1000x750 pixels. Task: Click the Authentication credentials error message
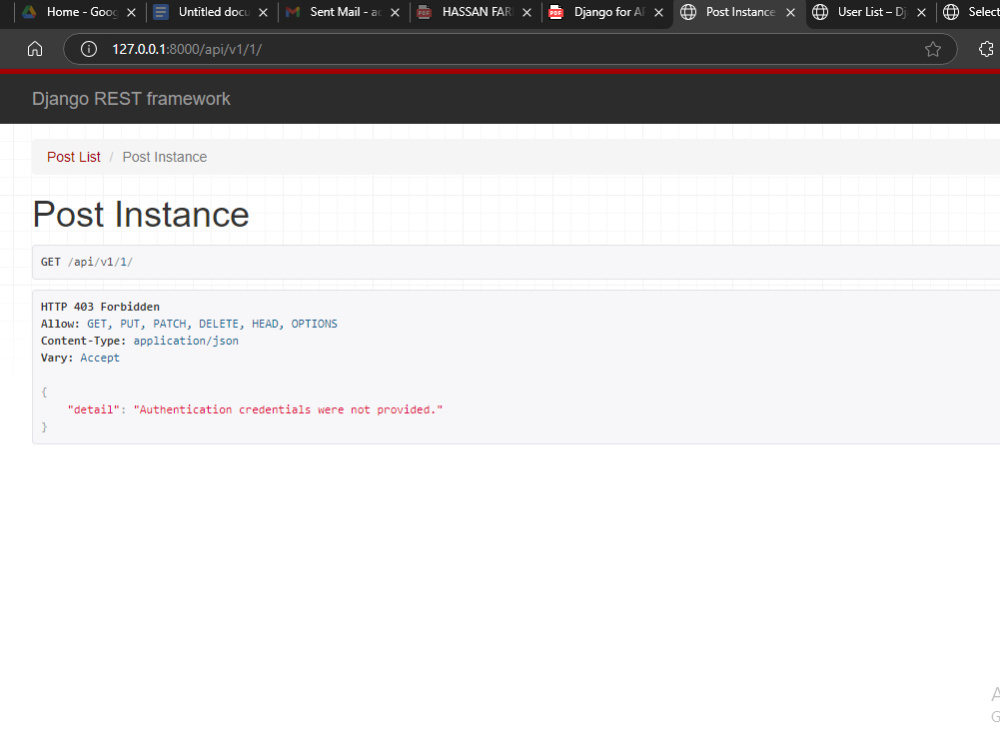(x=288, y=409)
